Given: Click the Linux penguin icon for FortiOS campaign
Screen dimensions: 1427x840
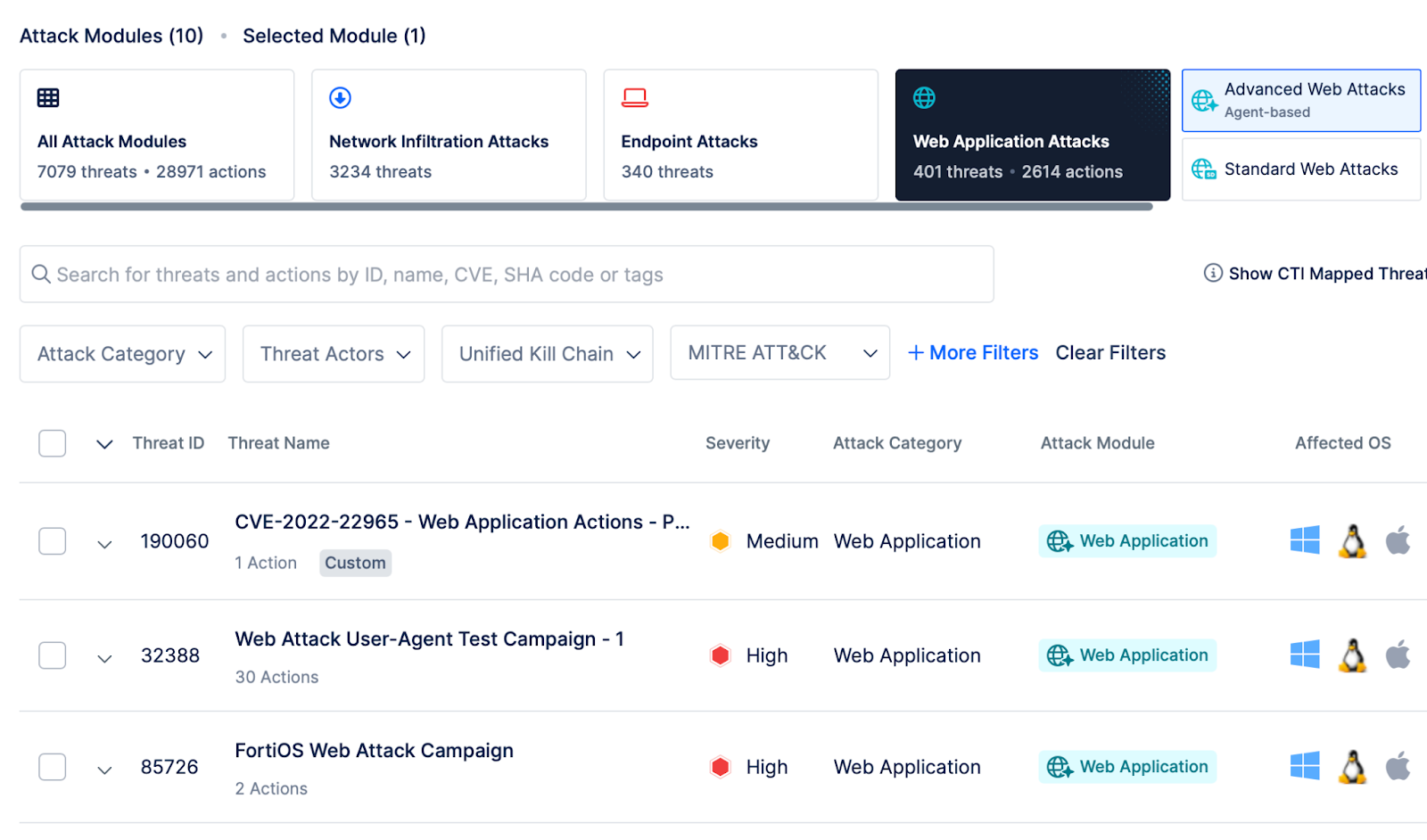Looking at the screenshot, I should [x=1352, y=766].
